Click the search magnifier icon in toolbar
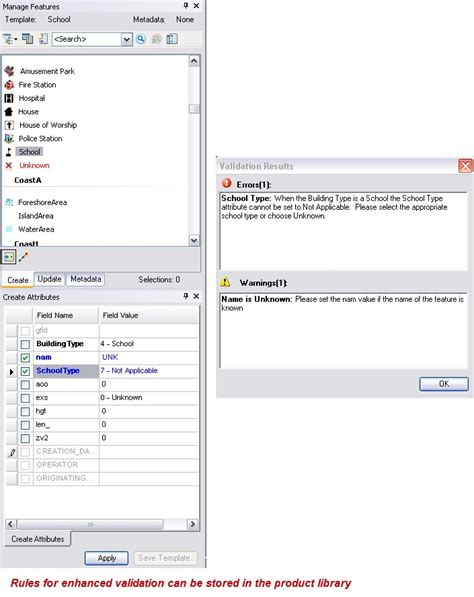This screenshot has height=597, width=474. pos(141,39)
